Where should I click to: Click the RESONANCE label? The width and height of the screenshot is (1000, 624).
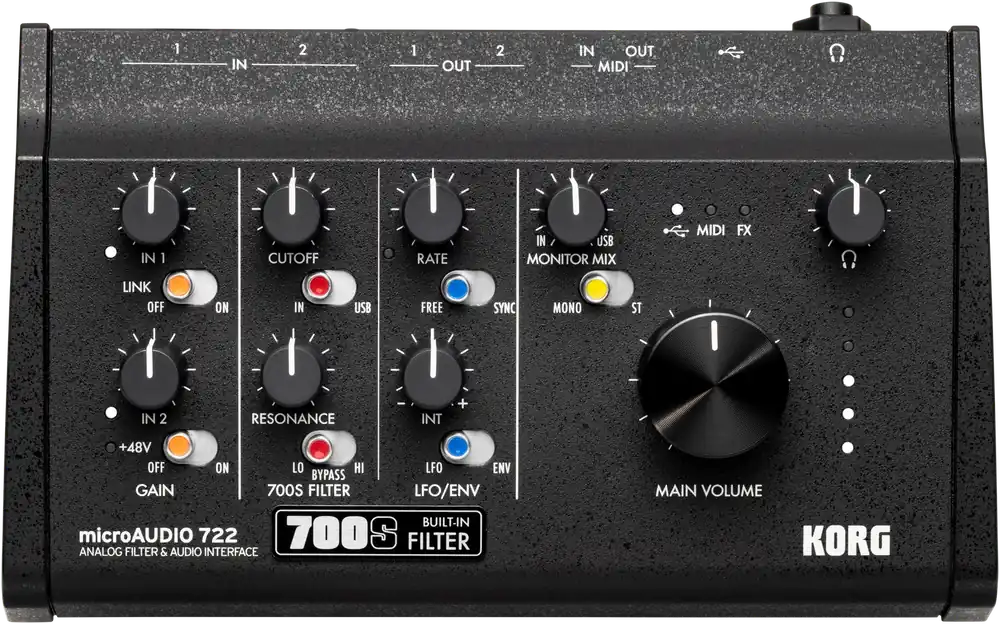click(x=293, y=419)
